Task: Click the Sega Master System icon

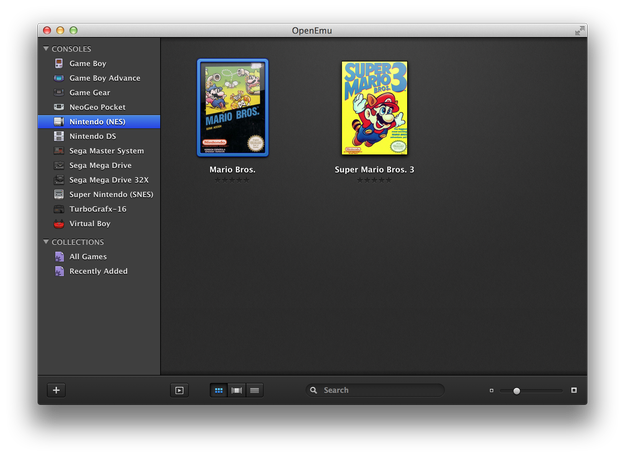Action: point(59,151)
